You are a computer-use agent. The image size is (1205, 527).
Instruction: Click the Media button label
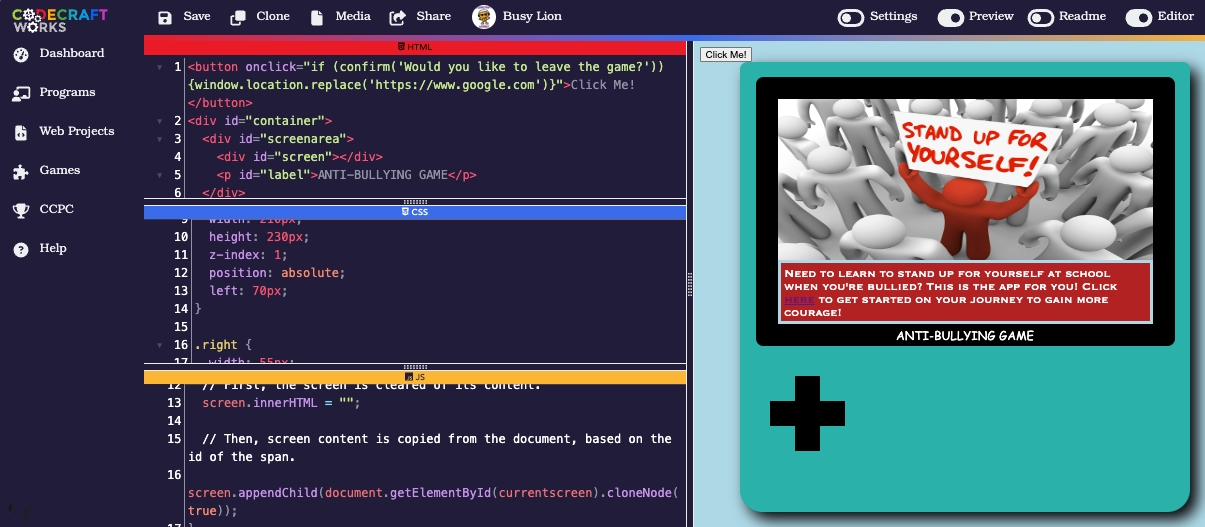(353, 17)
